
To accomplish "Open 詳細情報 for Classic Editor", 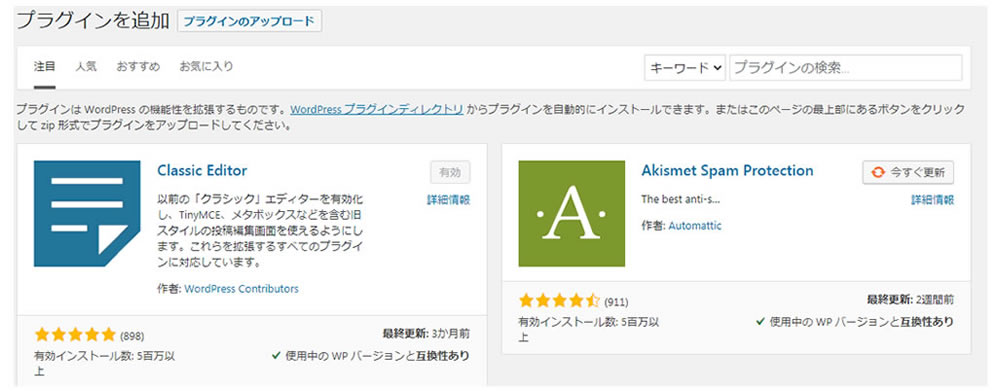I will pyautogui.click(x=448, y=200).
